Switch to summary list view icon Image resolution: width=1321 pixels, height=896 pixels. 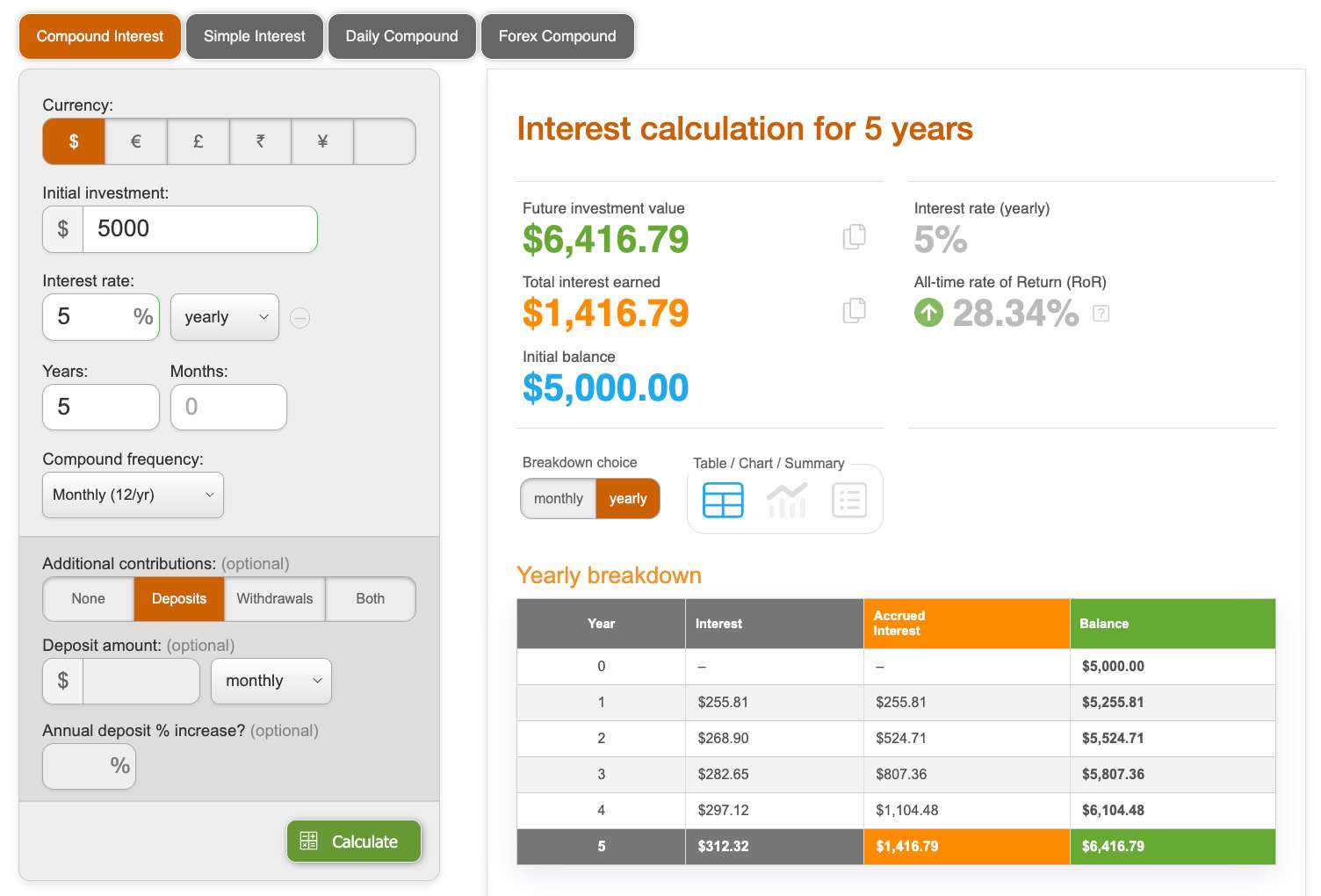pyautogui.click(x=849, y=501)
